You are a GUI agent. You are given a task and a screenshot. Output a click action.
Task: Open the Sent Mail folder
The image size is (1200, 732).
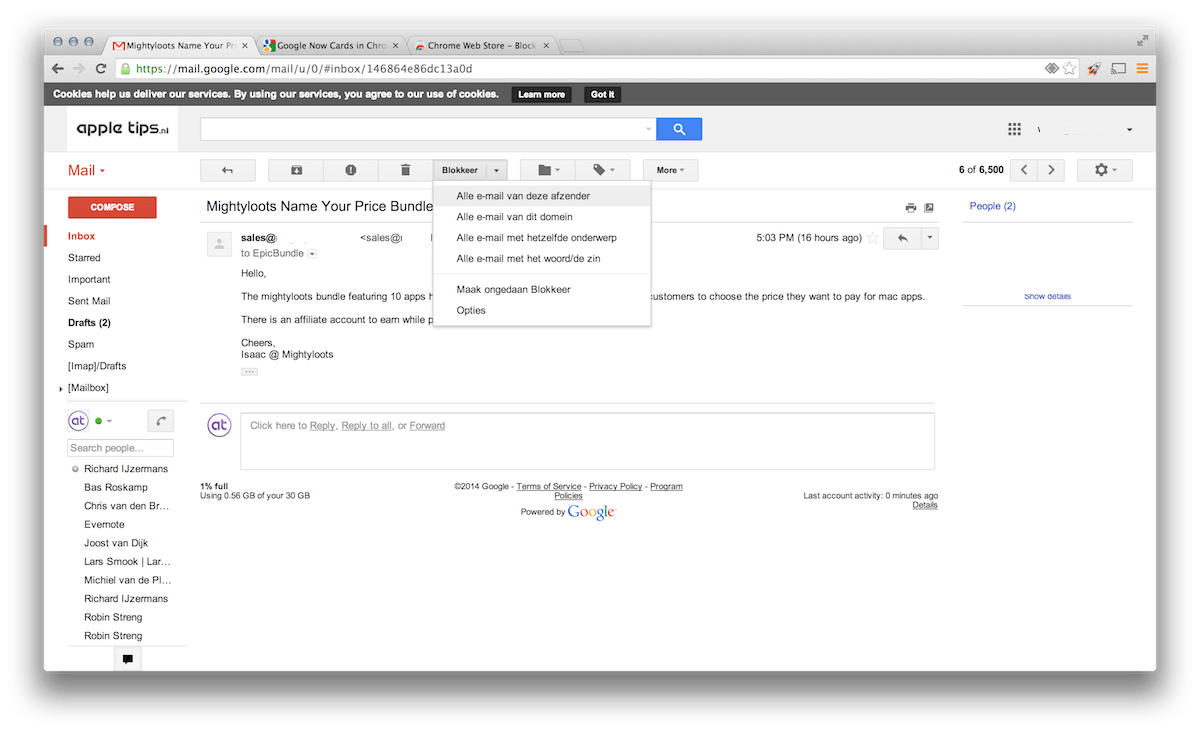[x=89, y=301]
